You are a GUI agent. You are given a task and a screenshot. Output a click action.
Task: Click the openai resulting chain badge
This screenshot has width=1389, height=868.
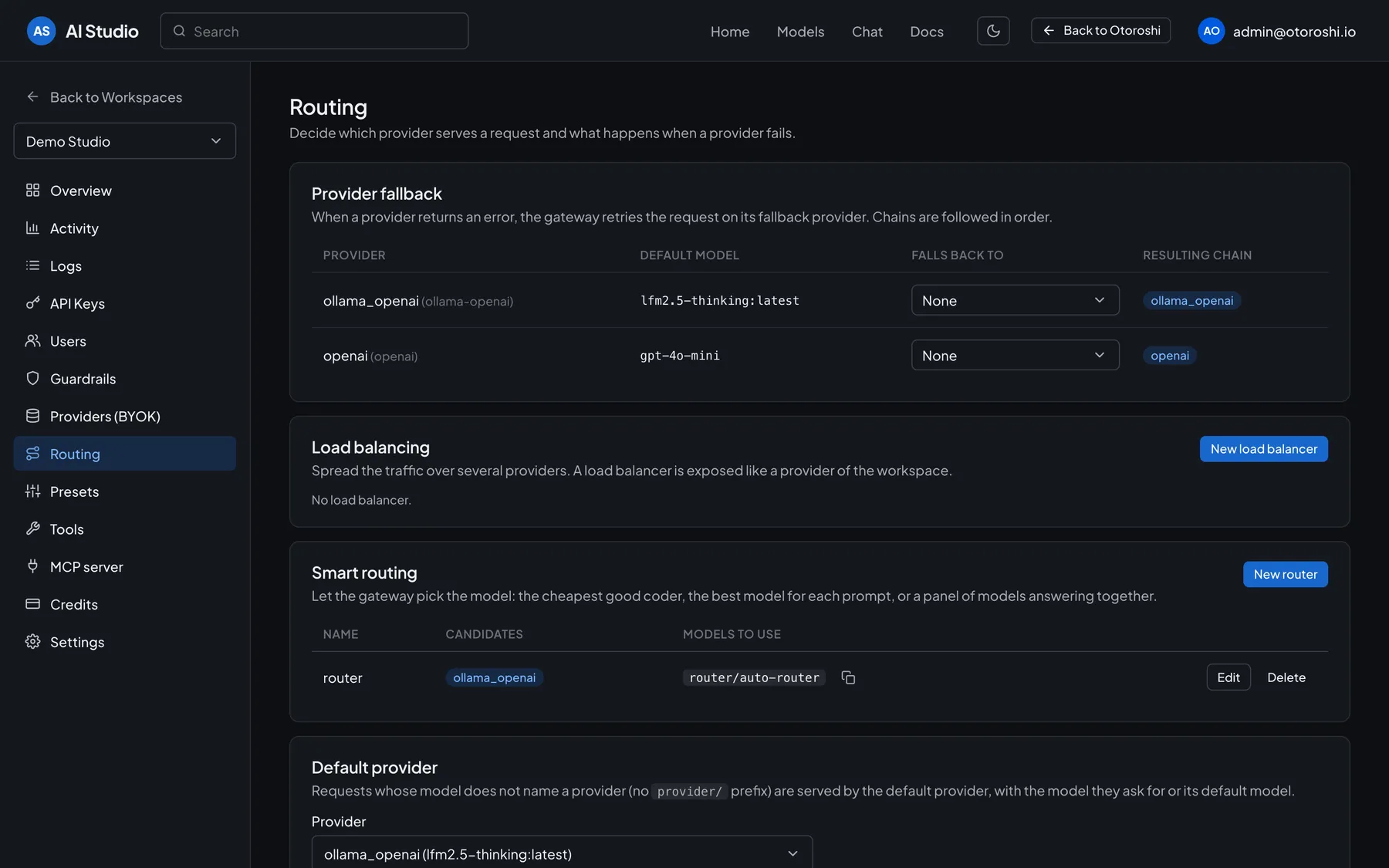tap(1169, 356)
